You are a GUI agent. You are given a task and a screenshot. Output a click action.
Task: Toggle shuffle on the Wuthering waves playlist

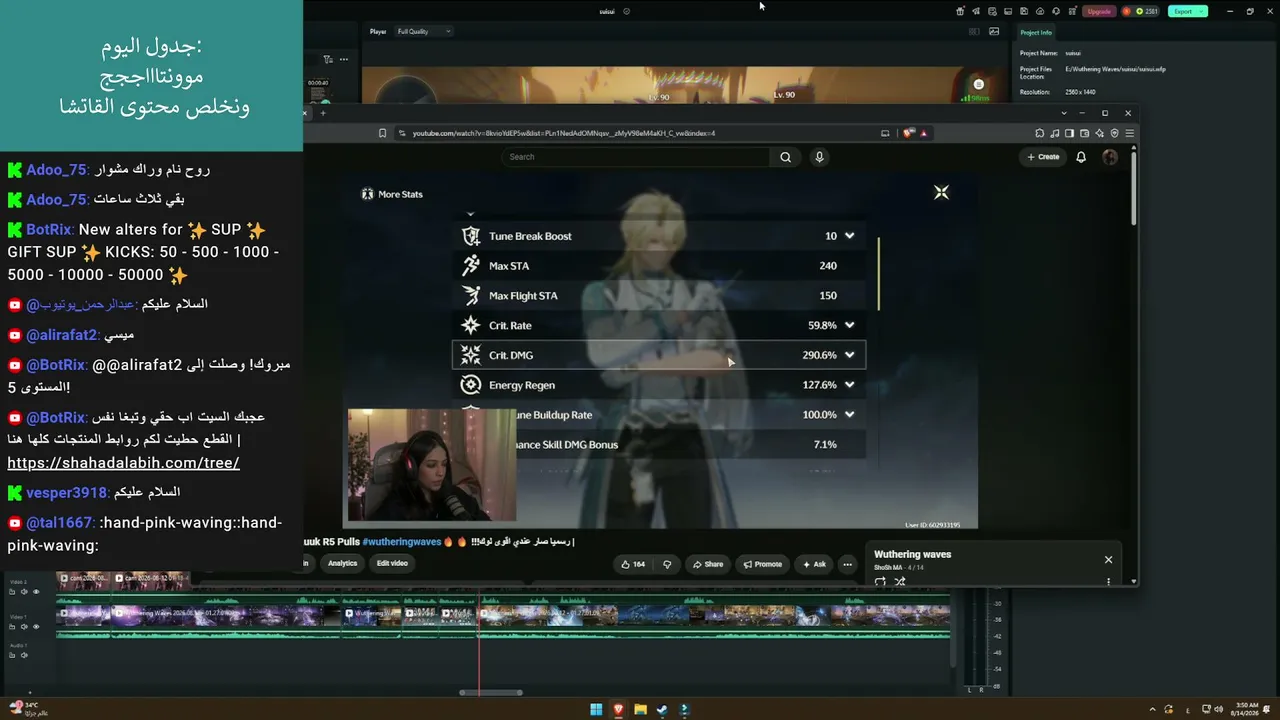[899, 581]
